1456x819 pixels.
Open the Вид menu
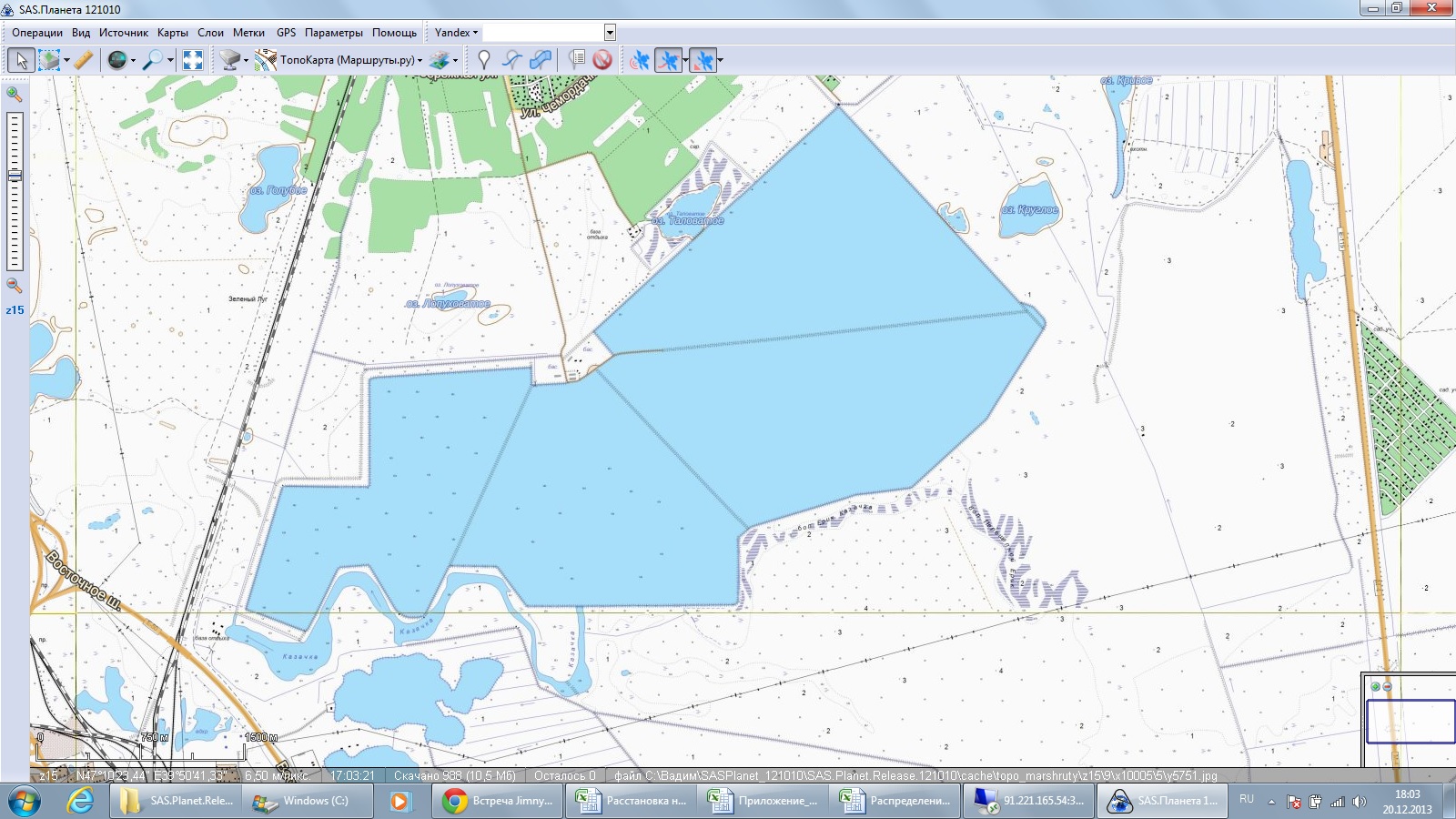point(81,33)
